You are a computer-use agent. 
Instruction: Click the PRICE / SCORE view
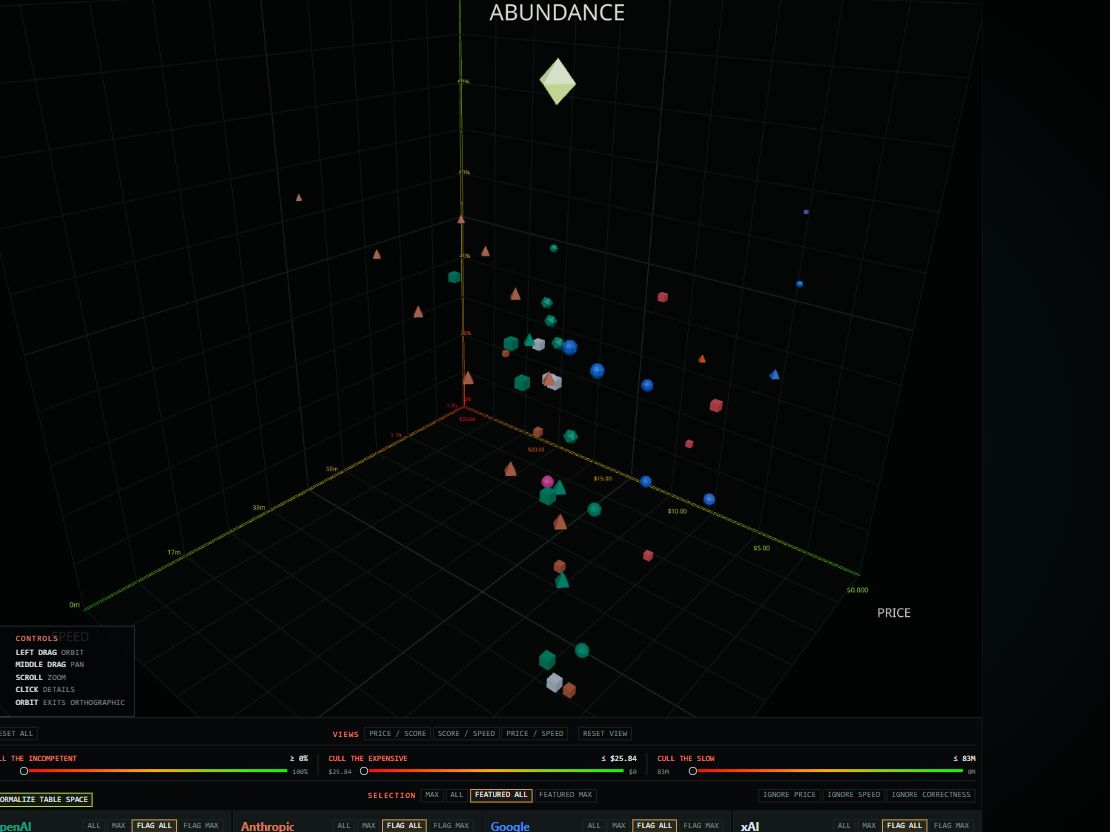397,734
